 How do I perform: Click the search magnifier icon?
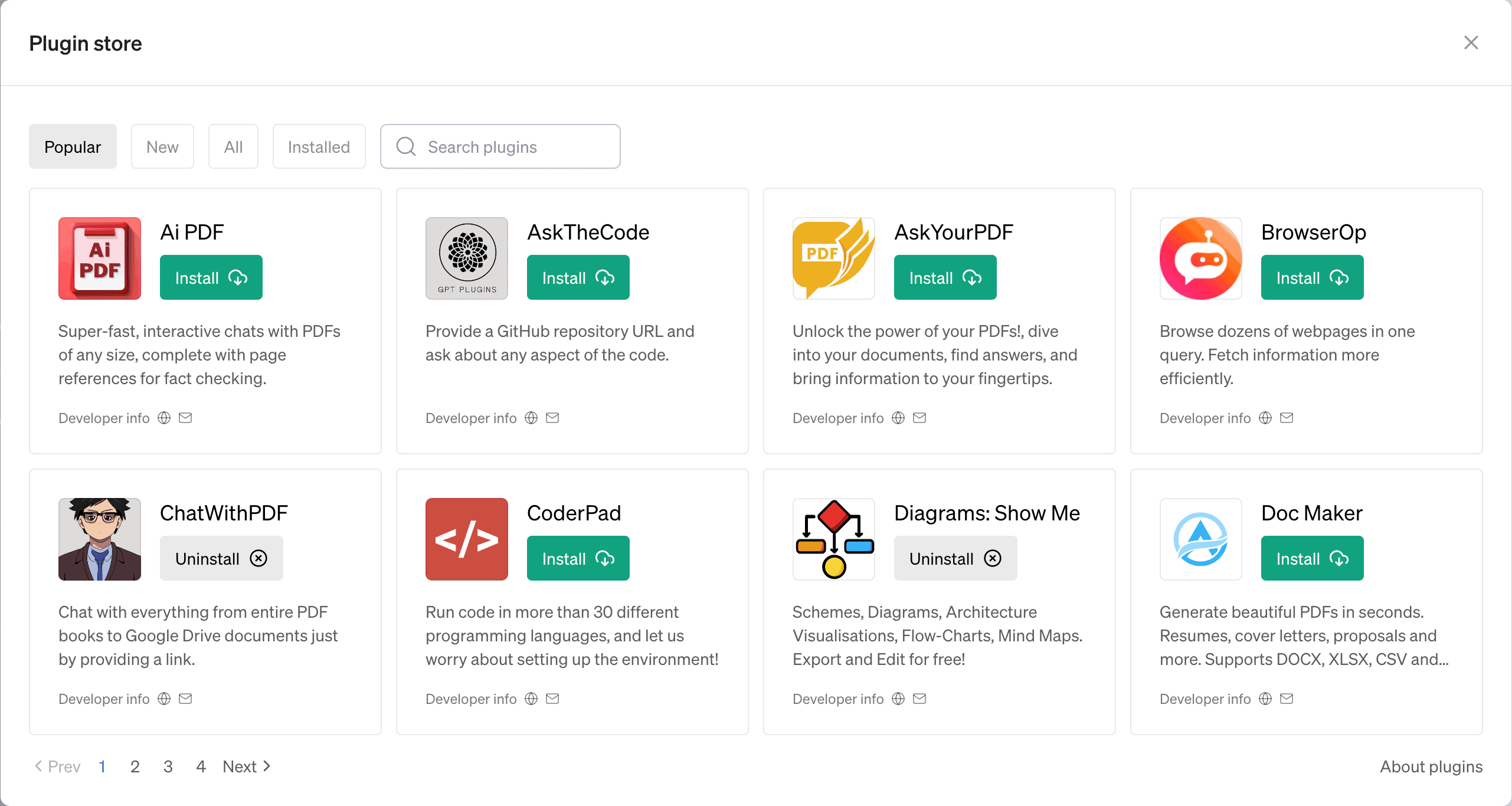tap(406, 146)
